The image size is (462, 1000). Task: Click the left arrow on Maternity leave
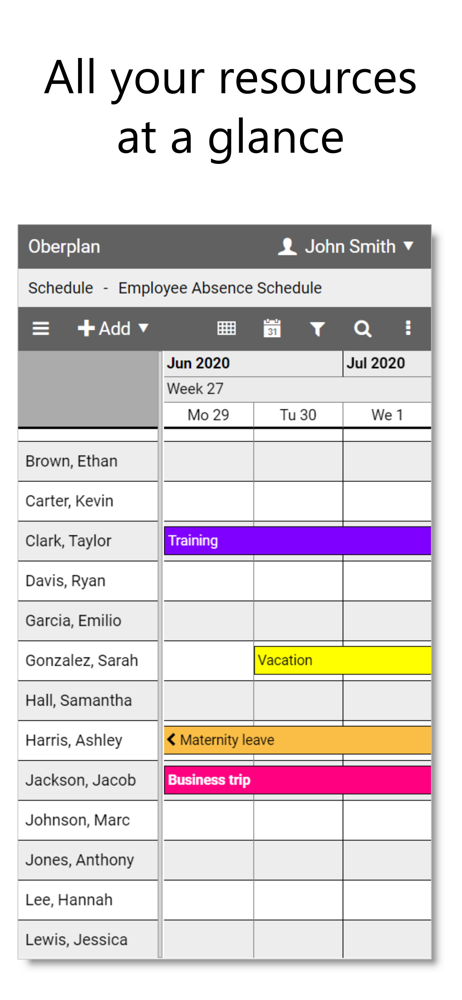click(171, 740)
